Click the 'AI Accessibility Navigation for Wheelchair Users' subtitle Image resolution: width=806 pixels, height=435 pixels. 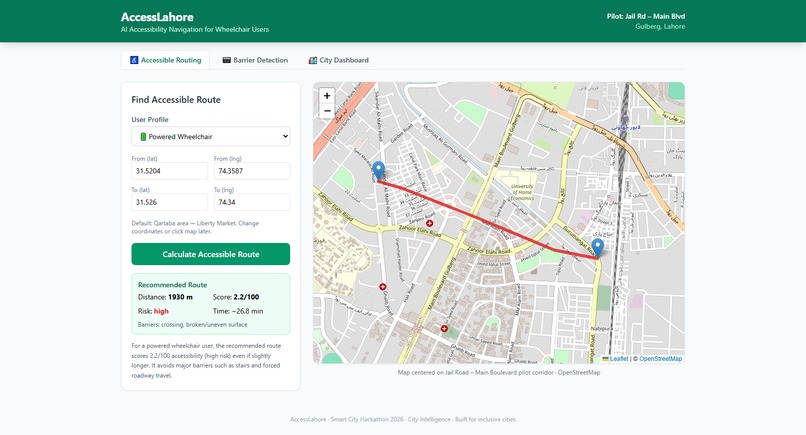[x=195, y=30]
